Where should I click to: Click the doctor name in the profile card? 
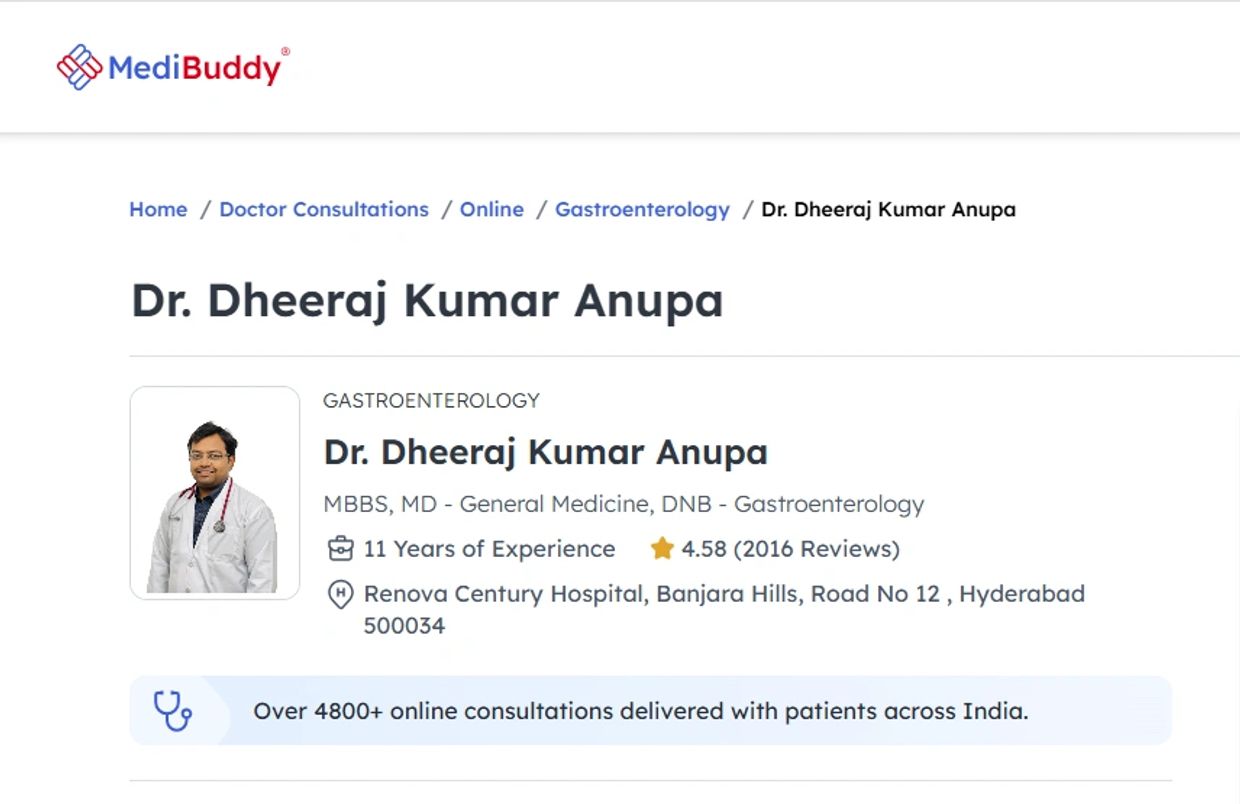click(546, 452)
